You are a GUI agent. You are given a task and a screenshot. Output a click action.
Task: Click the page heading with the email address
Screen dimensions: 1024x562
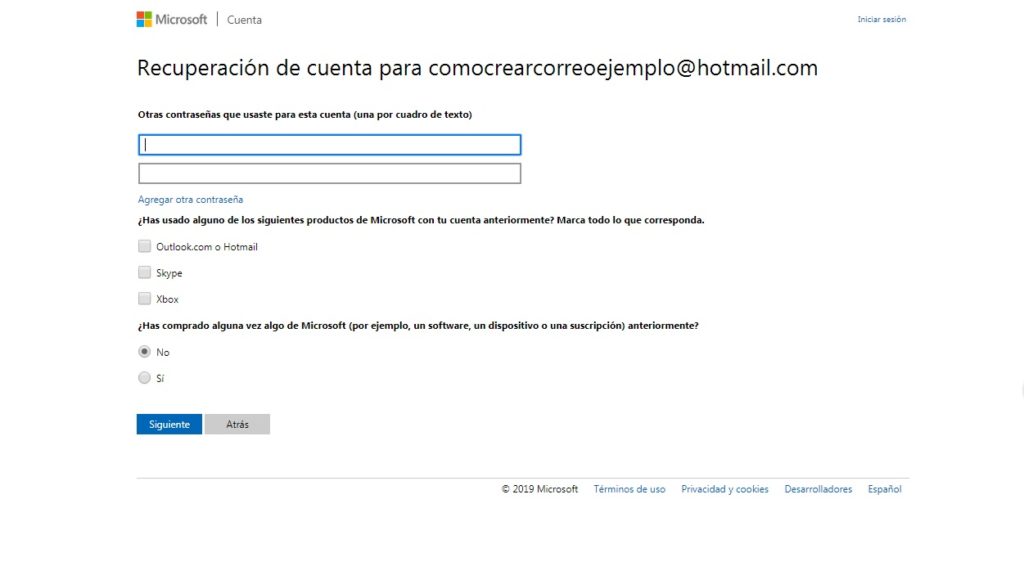click(x=477, y=68)
